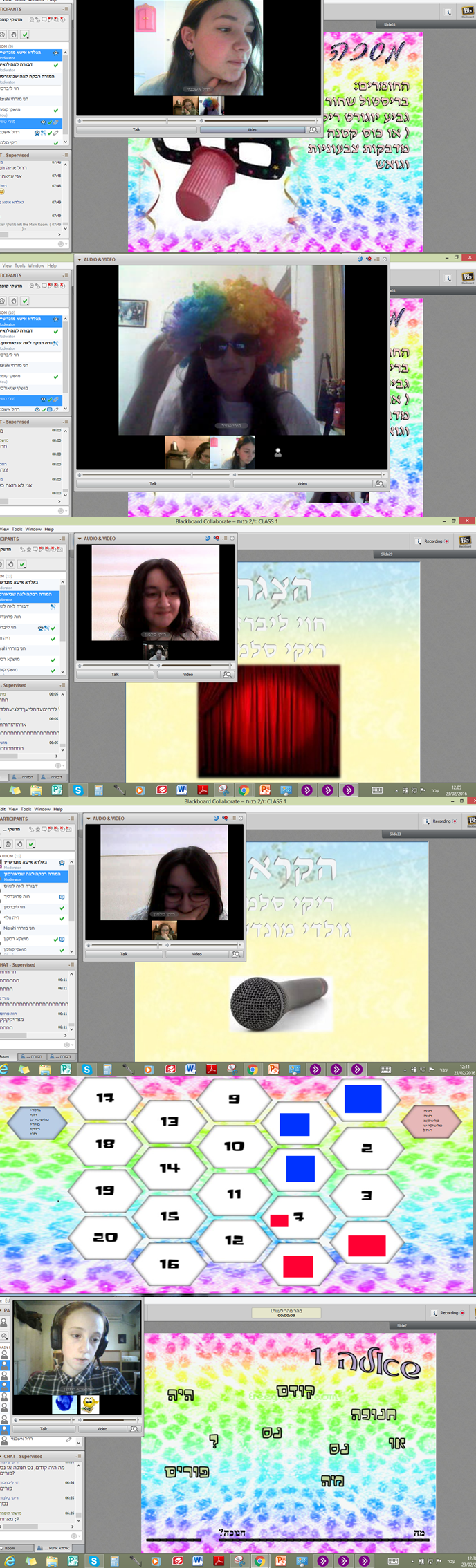Screen dimensions: 476x1568
Task: Open Window menu in the curtain-slide window
Action: (x=33, y=529)
